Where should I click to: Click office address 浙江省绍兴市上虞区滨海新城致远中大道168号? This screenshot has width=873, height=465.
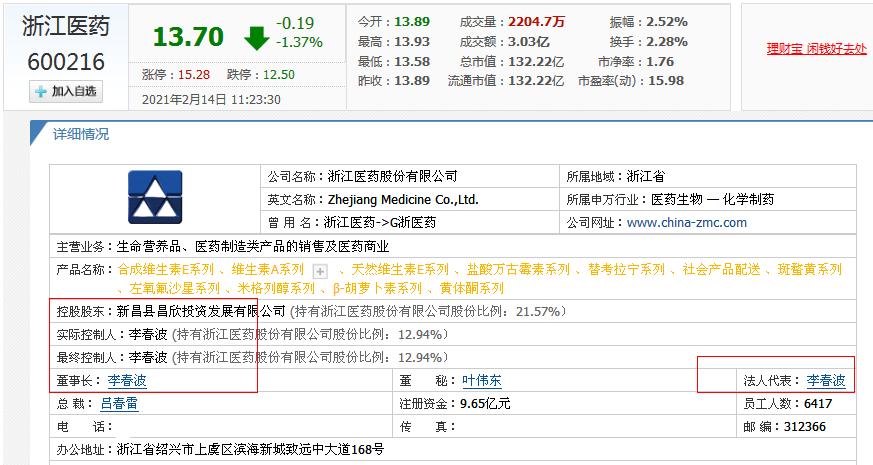[251, 449]
